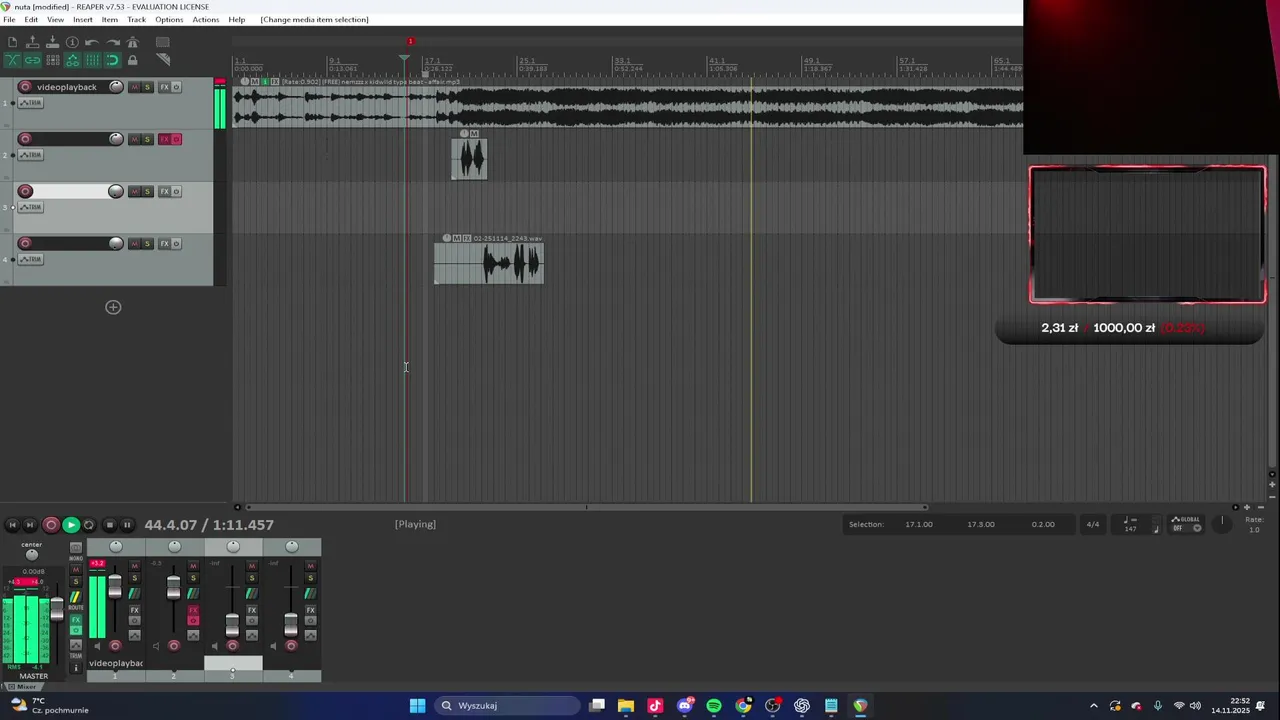Click the videoplayback volume fader in mixer
This screenshot has height=720, width=1280.
(x=115, y=586)
